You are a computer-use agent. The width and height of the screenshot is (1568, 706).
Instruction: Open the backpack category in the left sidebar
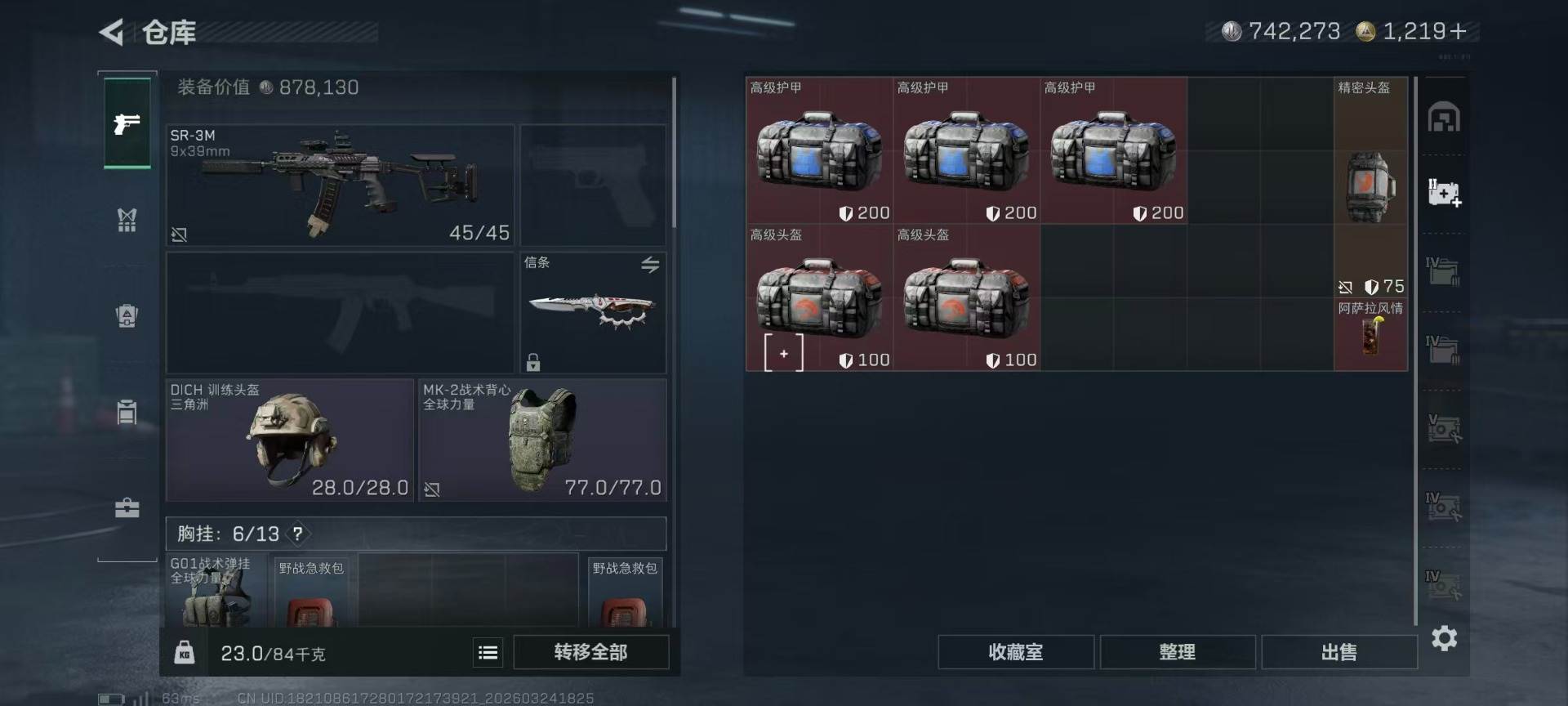127,315
